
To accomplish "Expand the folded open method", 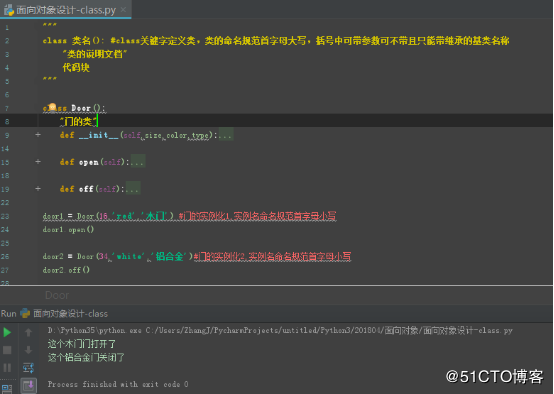I will pyautogui.click(x=38, y=161).
